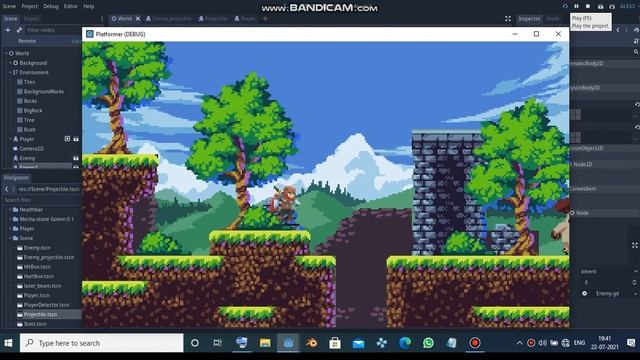The height and width of the screenshot is (360, 640).
Task: Go forward in FileSystem path history
Action: 13,189
